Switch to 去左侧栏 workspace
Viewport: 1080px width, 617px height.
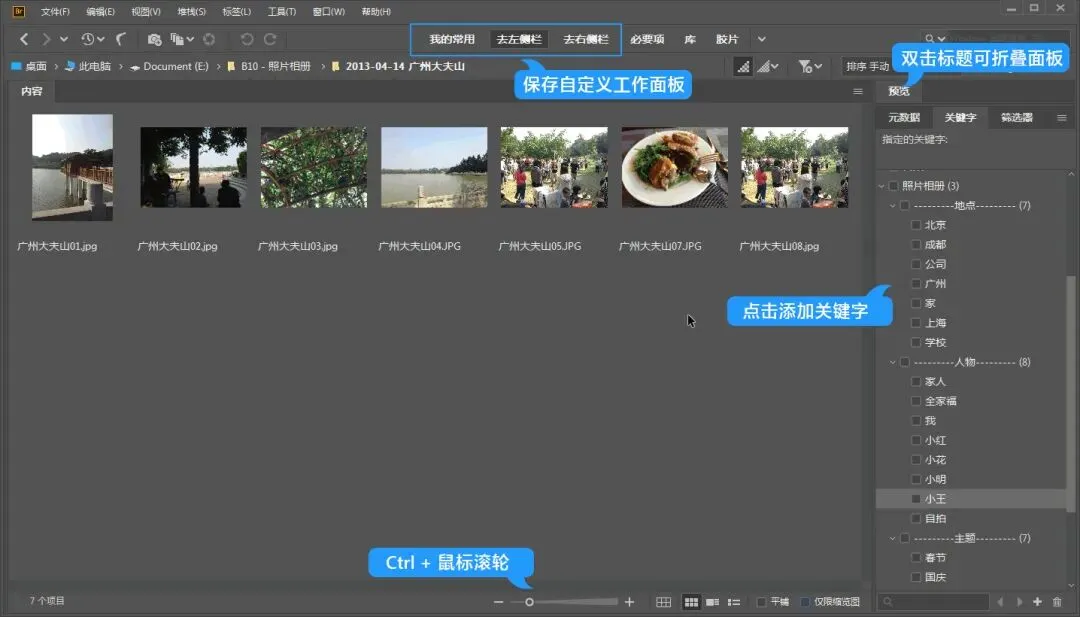click(x=519, y=39)
